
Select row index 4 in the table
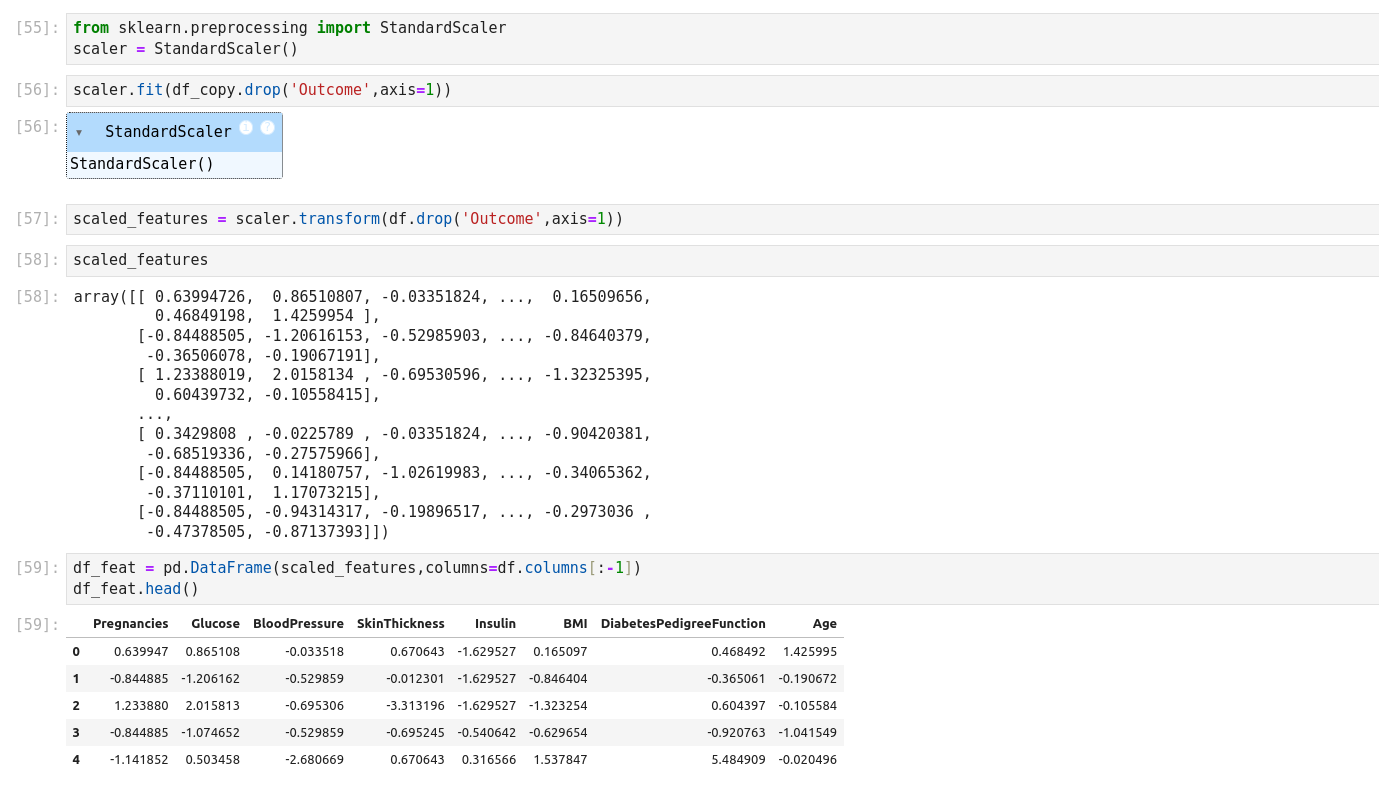pos(76,760)
